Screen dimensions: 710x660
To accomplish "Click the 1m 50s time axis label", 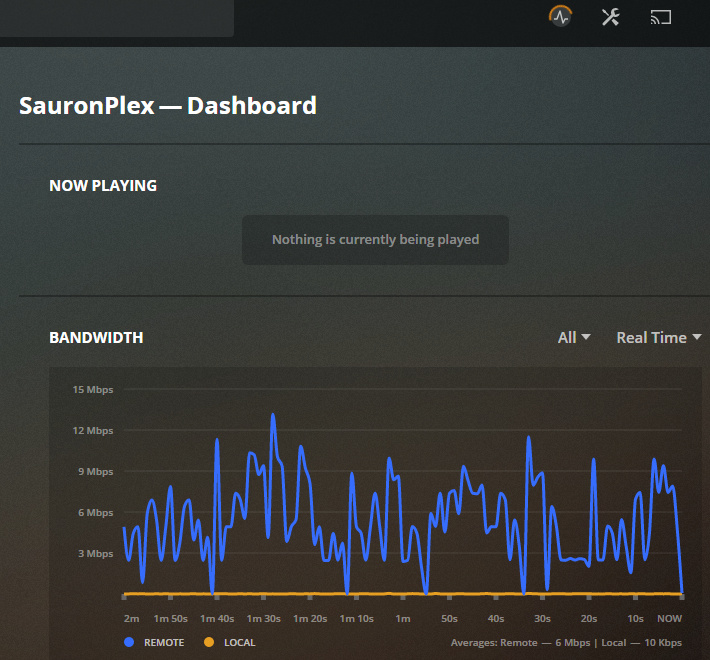I will pyautogui.click(x=170, y=618).
